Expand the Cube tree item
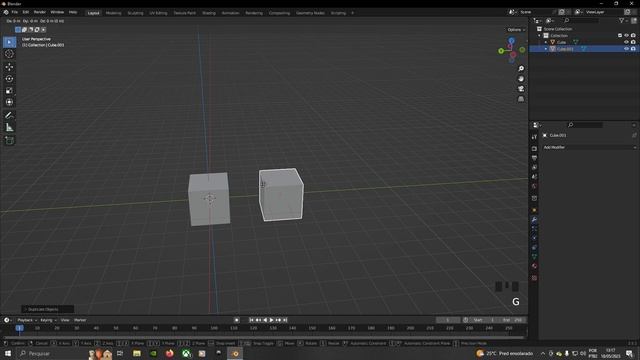This screenshot has height=360, width=640. point(546,42)
